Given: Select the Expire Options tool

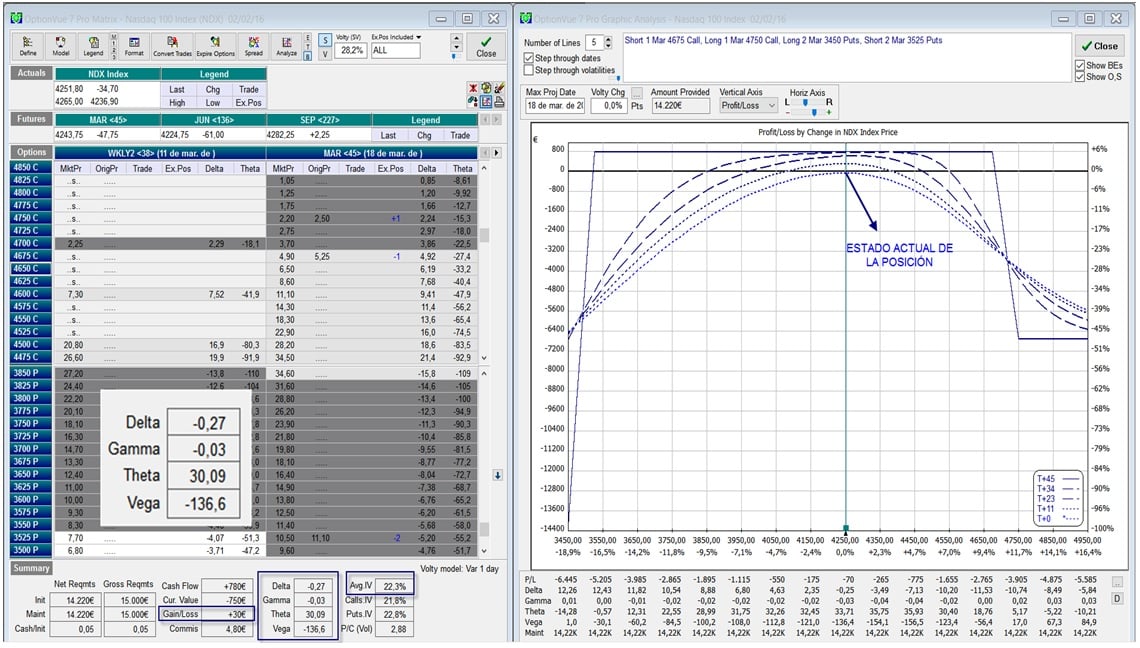Looking at the screenshot, I should tap(215, 46).
